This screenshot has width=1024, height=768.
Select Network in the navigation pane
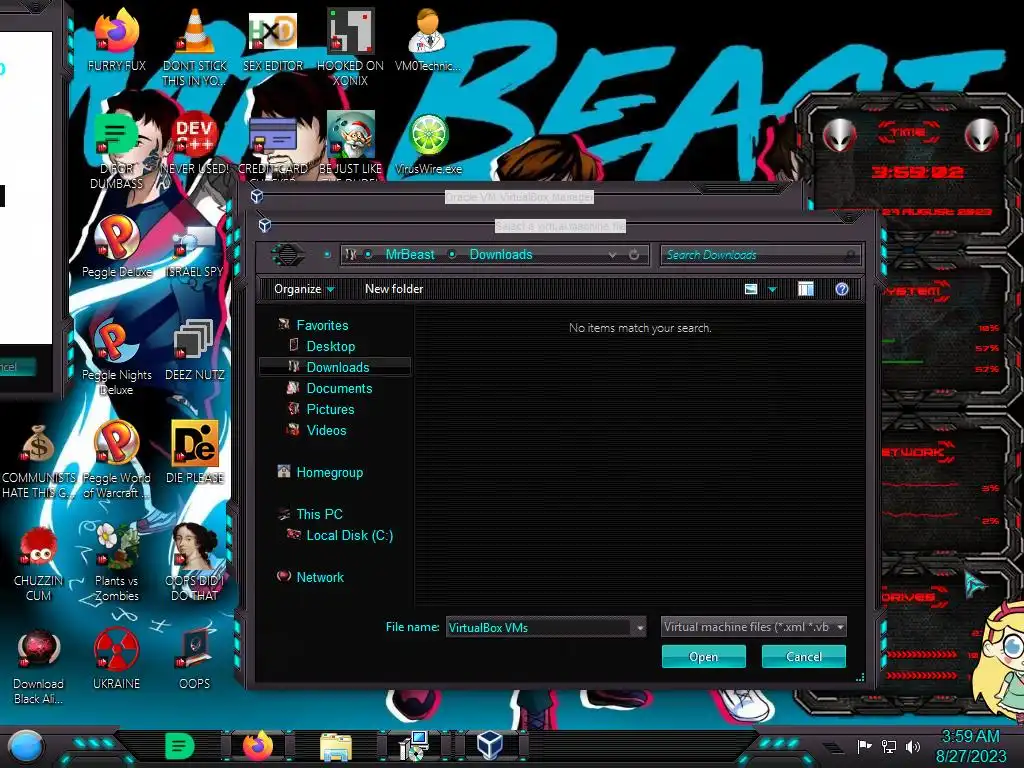319,577
